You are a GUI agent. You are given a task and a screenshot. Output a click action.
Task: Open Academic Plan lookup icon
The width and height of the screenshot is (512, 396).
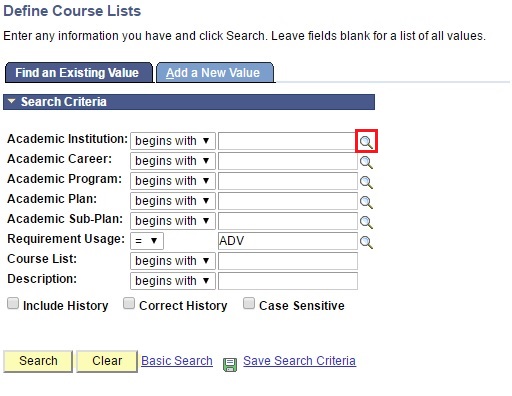[366, 202]
